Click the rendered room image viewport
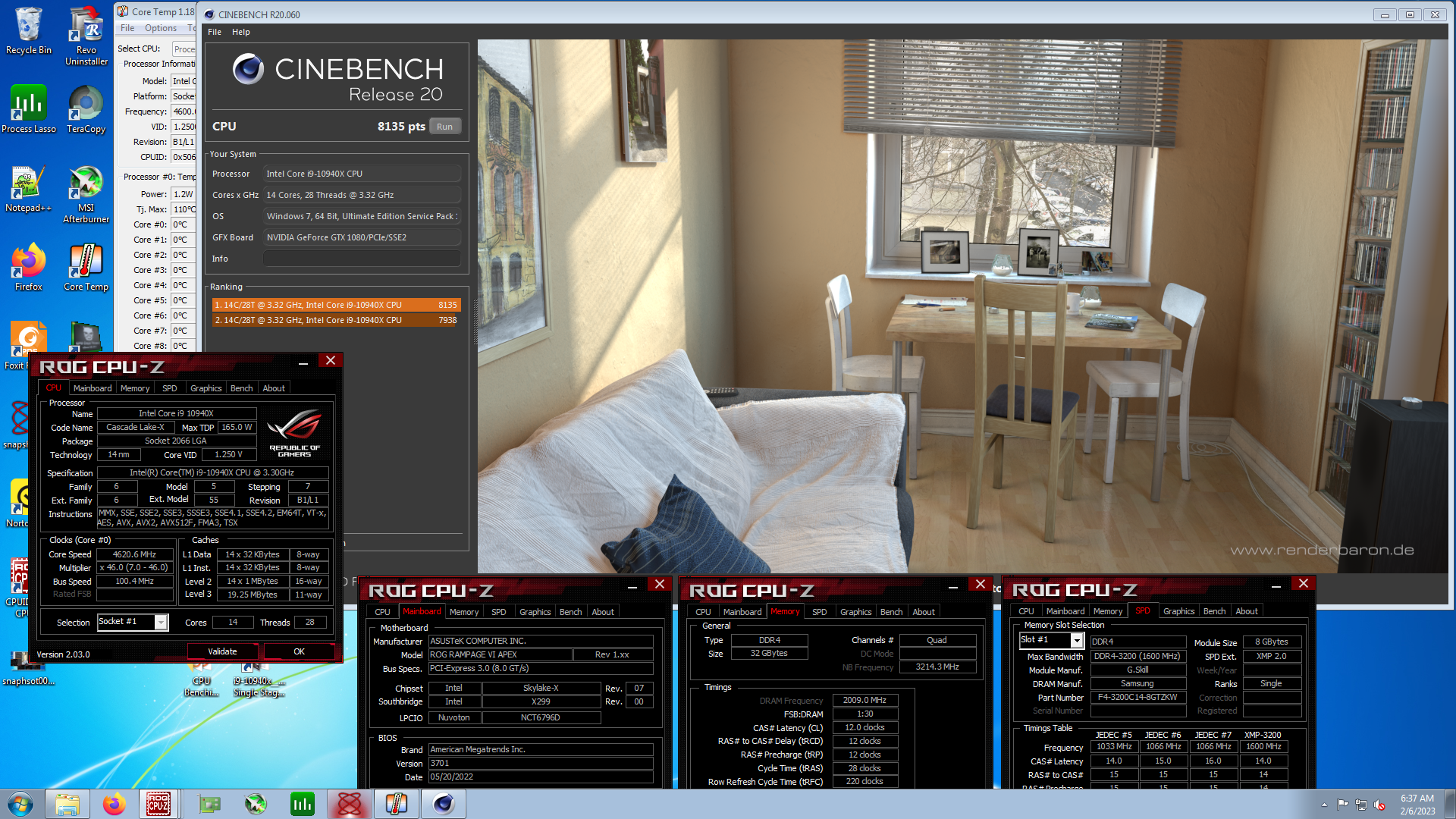 [962, 306]
